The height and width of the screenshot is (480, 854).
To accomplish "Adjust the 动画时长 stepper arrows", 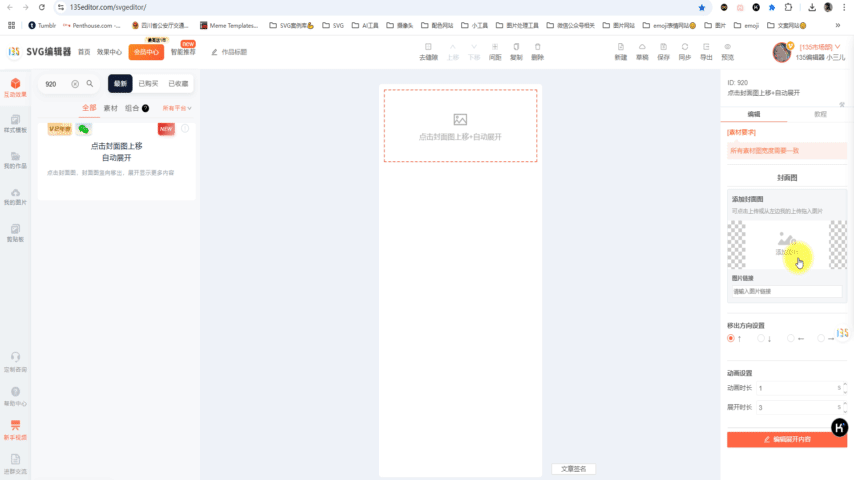I will 845,388.
